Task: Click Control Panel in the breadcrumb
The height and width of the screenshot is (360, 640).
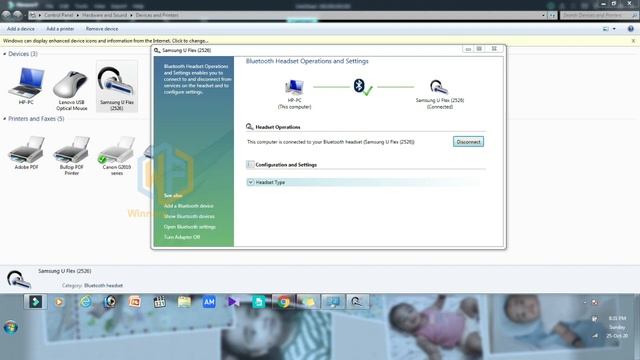Action: [58, 15]
